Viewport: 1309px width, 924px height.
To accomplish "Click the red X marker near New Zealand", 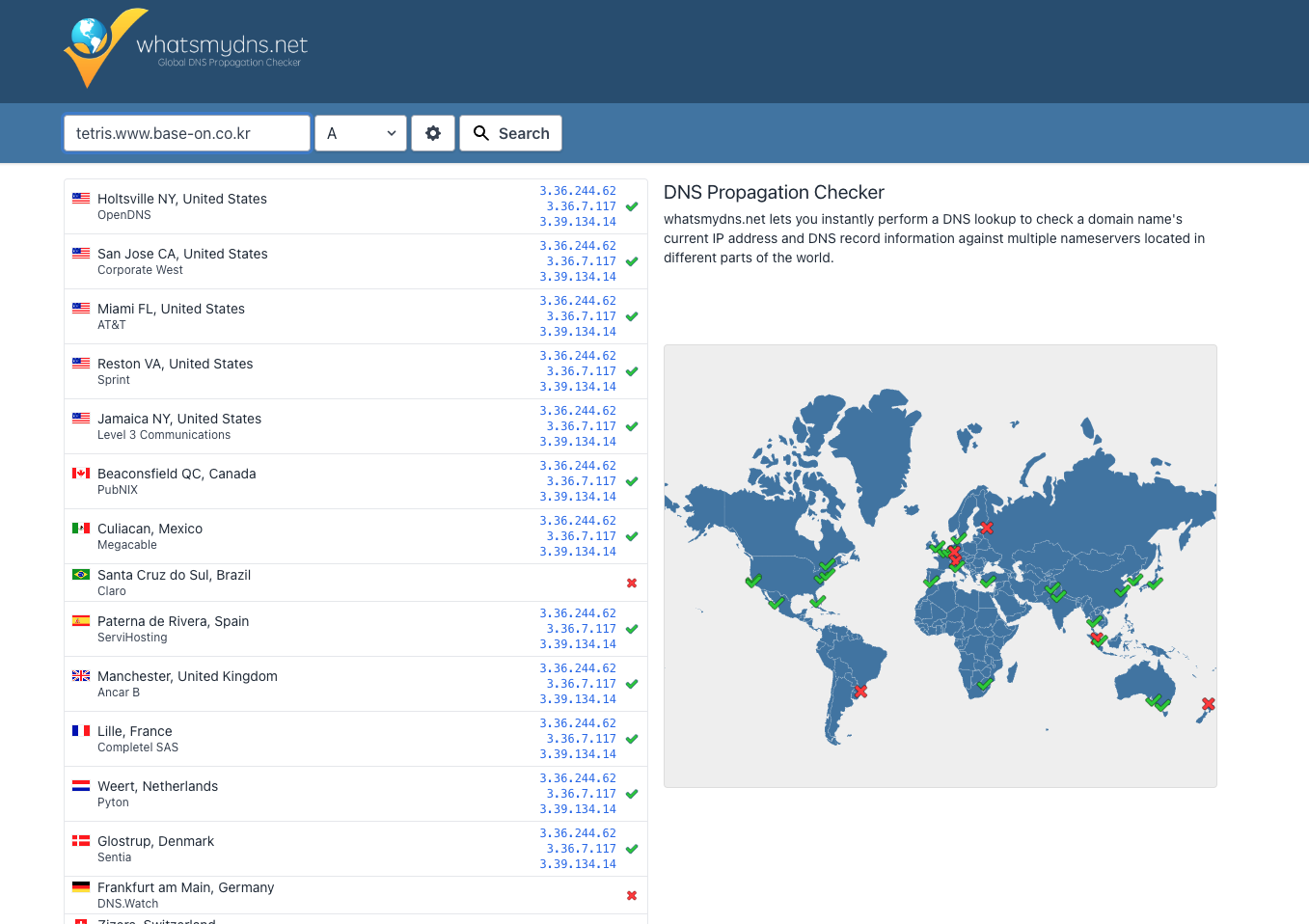I will coord(1208,704).
